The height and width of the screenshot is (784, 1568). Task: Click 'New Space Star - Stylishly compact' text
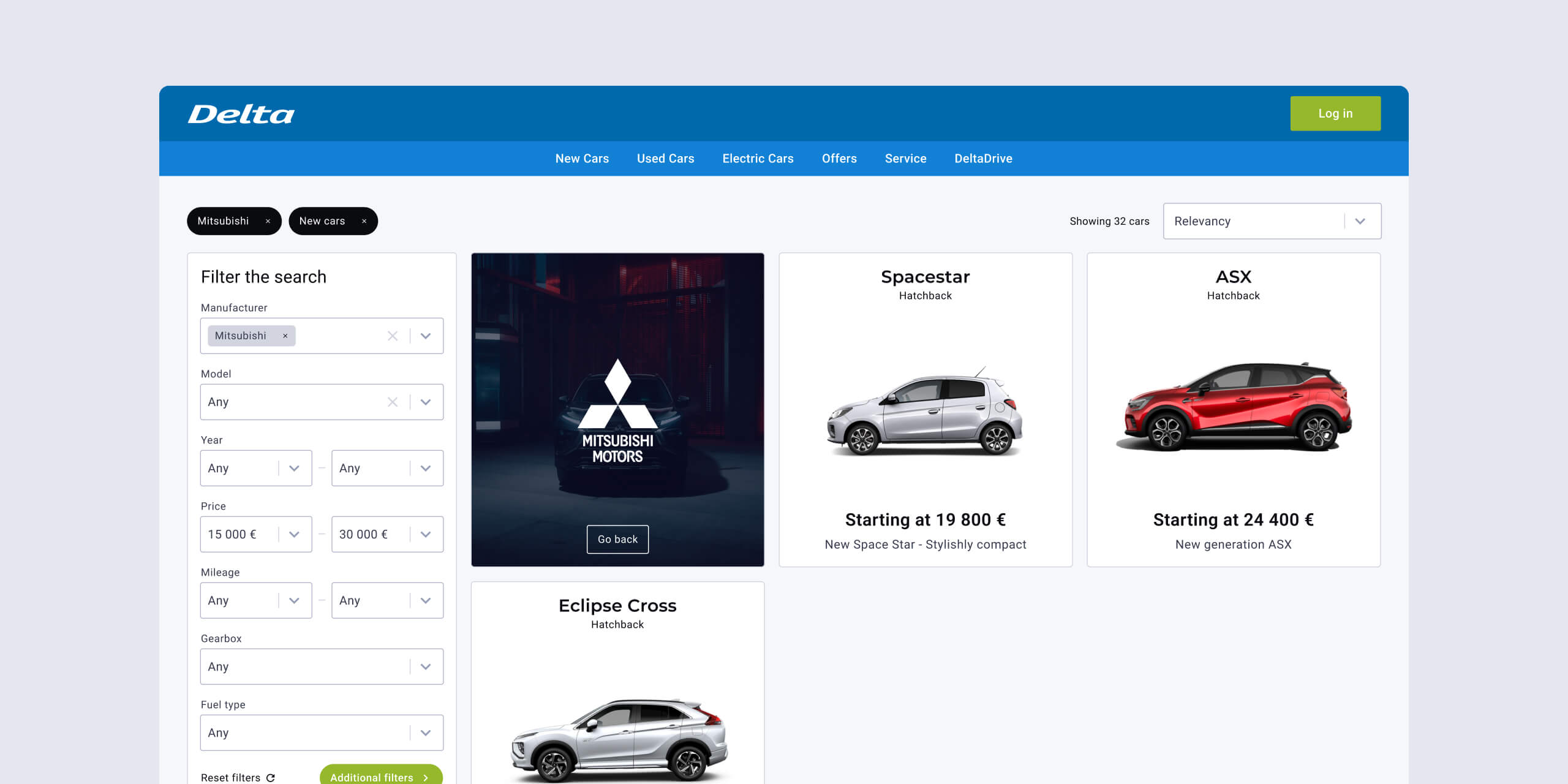coord(925,545)
